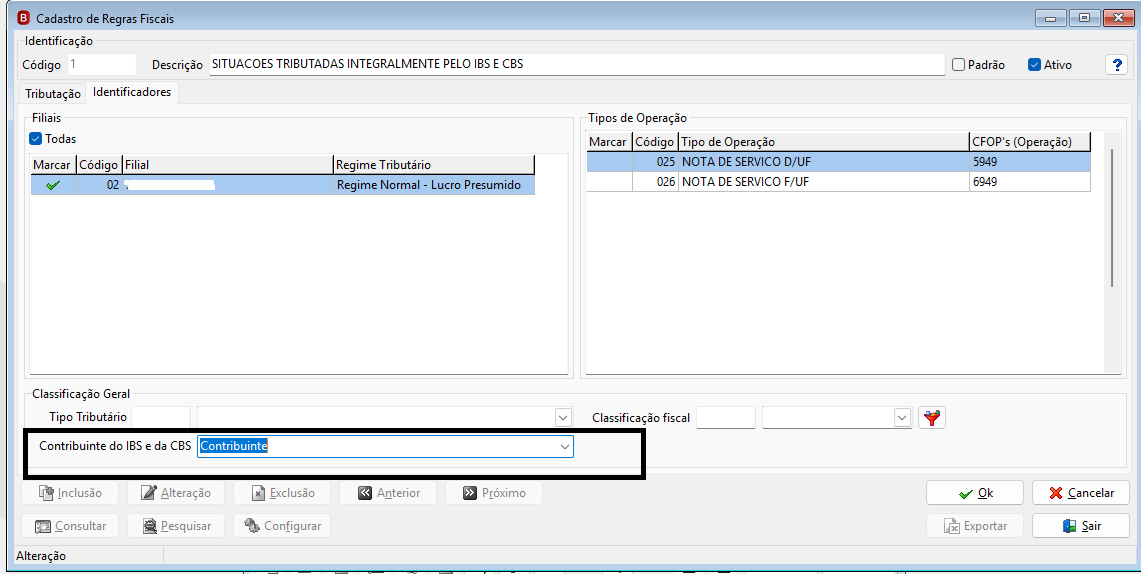Viewport: 1141px width, 574px height.
Task: Go to Anterior record
Action: [x=388, y=493]
